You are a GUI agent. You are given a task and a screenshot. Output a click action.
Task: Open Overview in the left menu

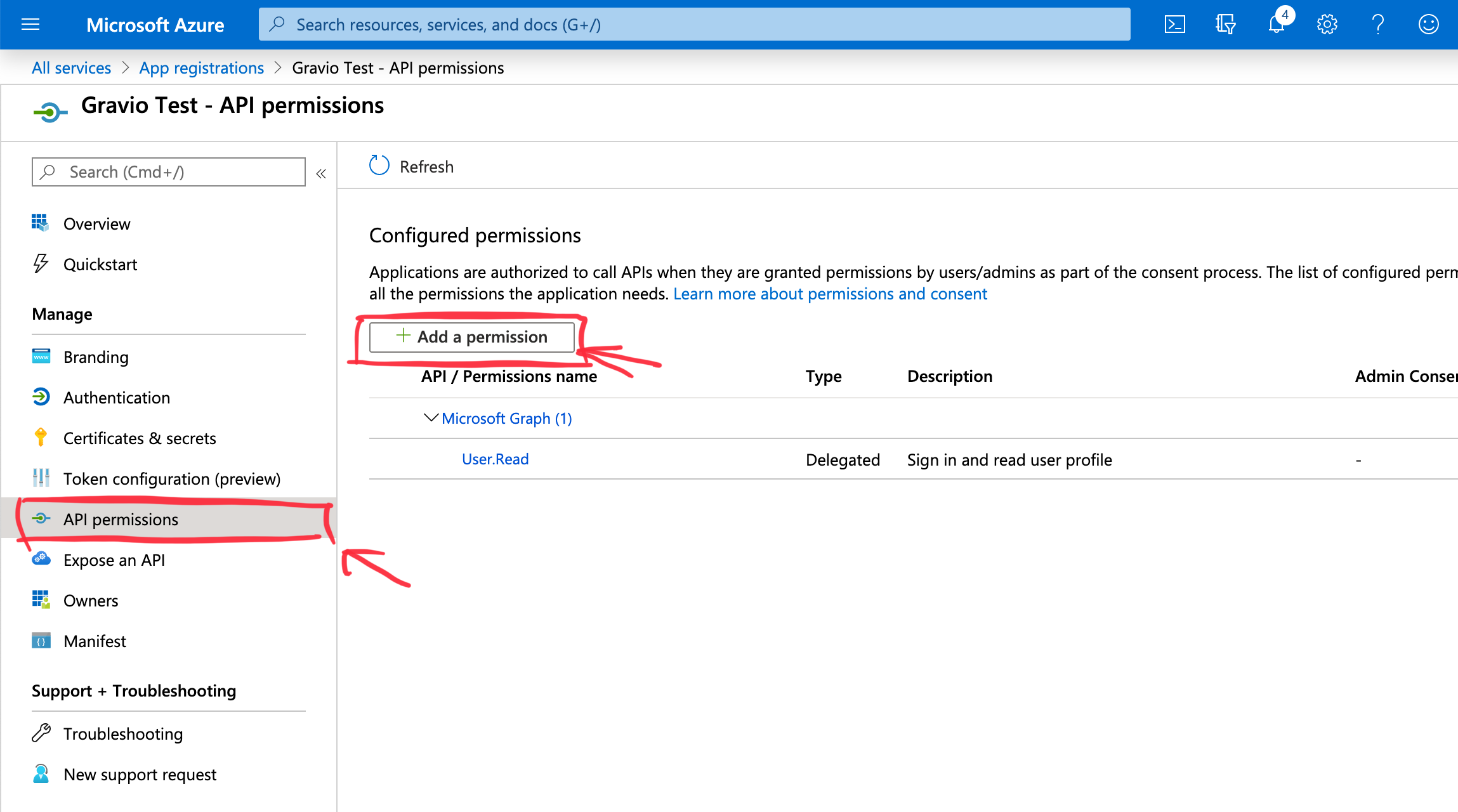(96, 224)
